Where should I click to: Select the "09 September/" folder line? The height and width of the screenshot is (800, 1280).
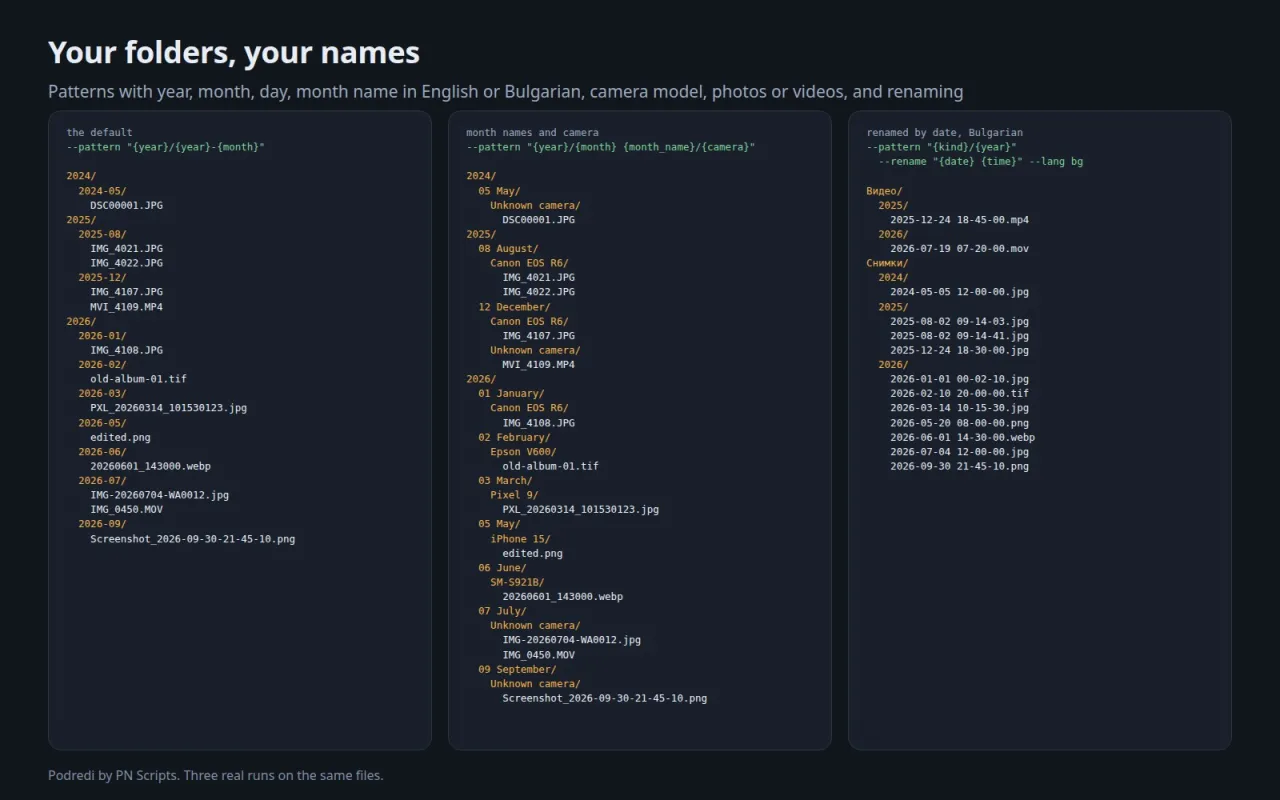point(517,669)
